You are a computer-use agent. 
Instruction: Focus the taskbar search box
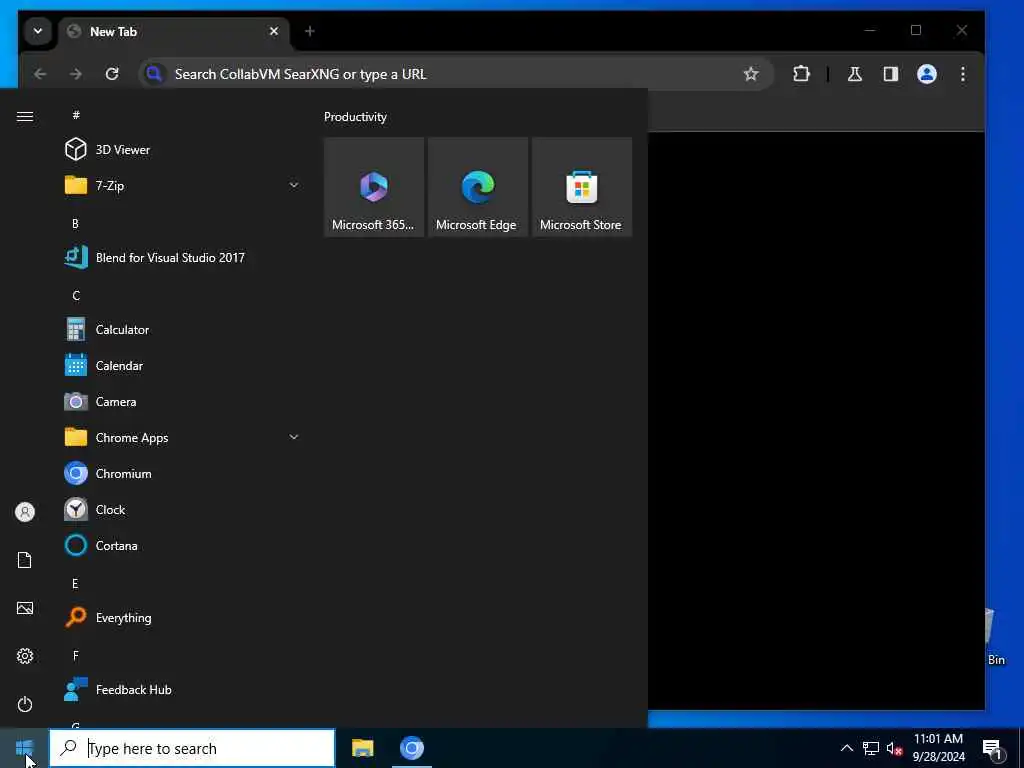[192, 748]
